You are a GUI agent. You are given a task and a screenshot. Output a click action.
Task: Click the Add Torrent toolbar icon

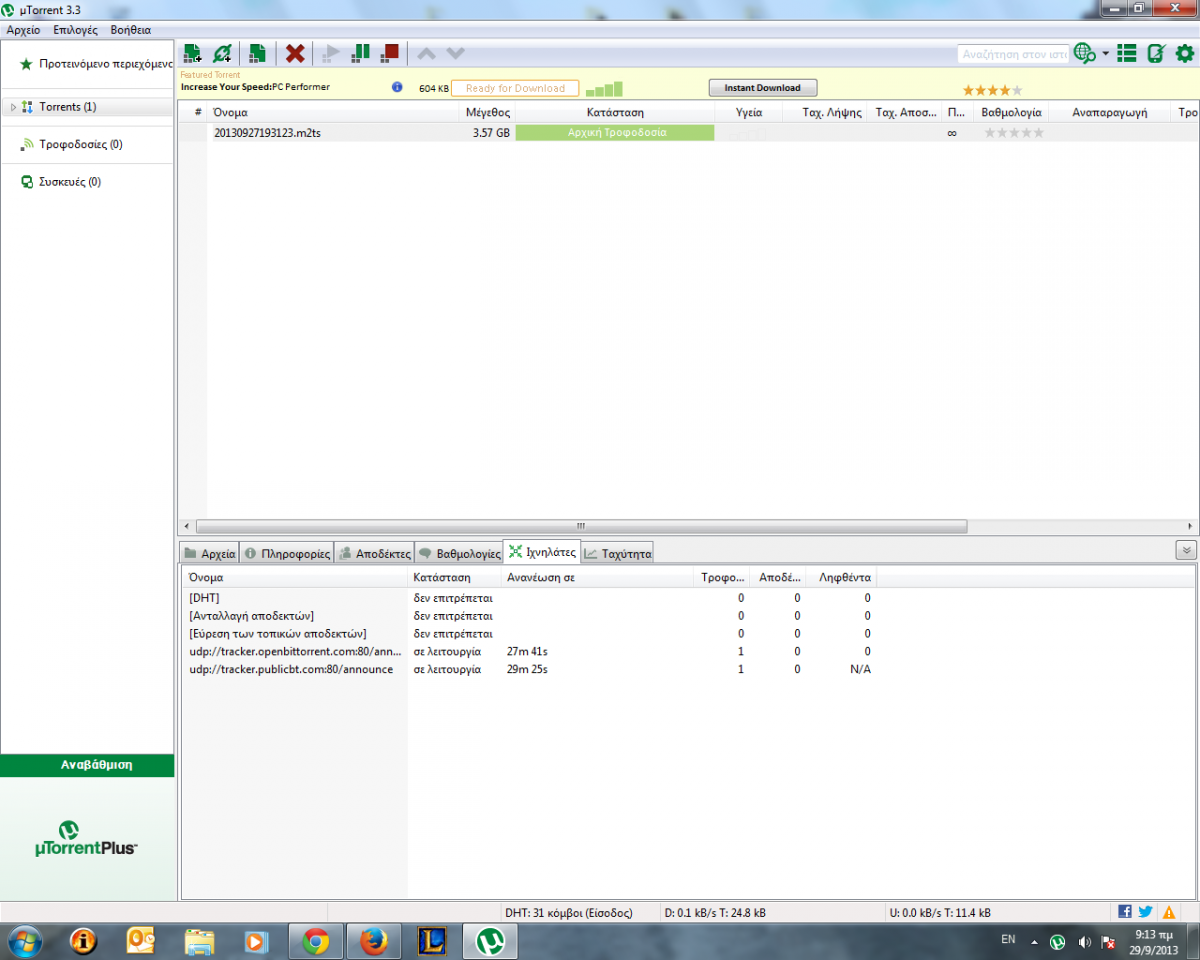(x=192, y=53)
